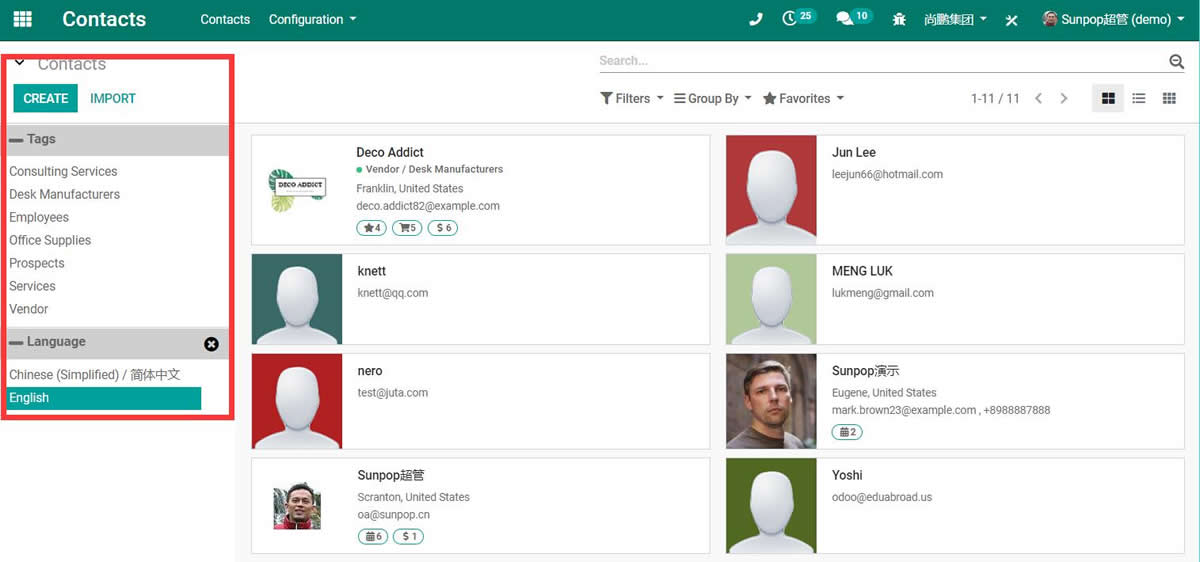Click the Contacts menu item
This screenshot has height=562, width=1200.
pyautogui.click(x=225, y=19)
